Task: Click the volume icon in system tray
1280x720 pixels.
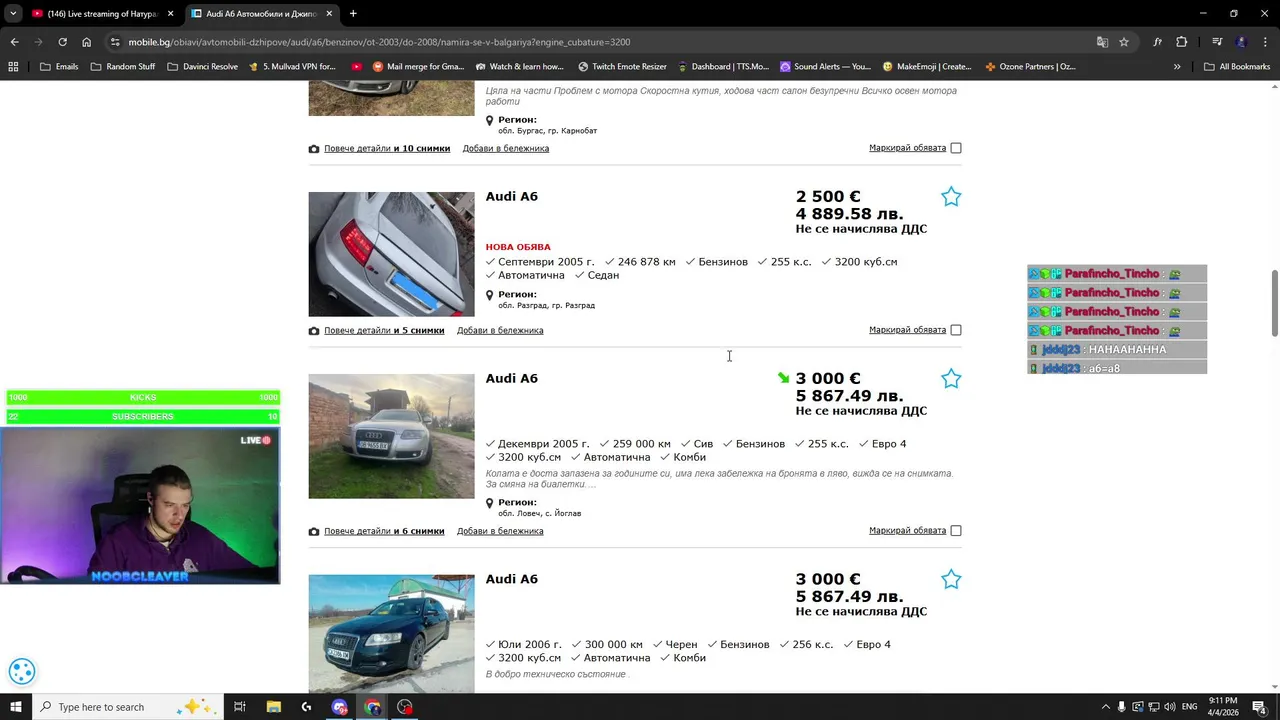Action: pos(1169,707)
